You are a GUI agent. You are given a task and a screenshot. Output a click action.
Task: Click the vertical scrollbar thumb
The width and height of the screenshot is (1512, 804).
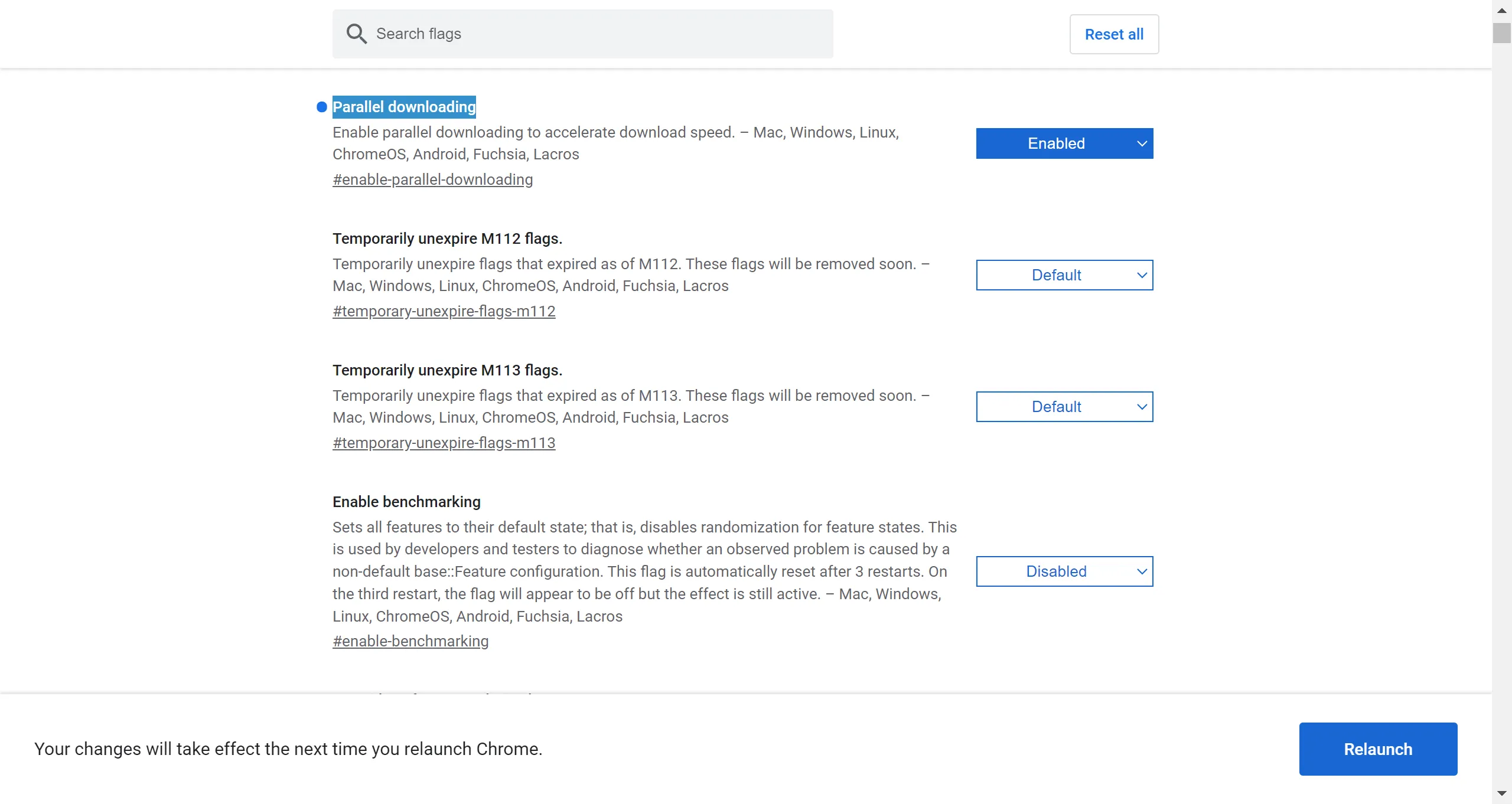[x=1501, y=33]
